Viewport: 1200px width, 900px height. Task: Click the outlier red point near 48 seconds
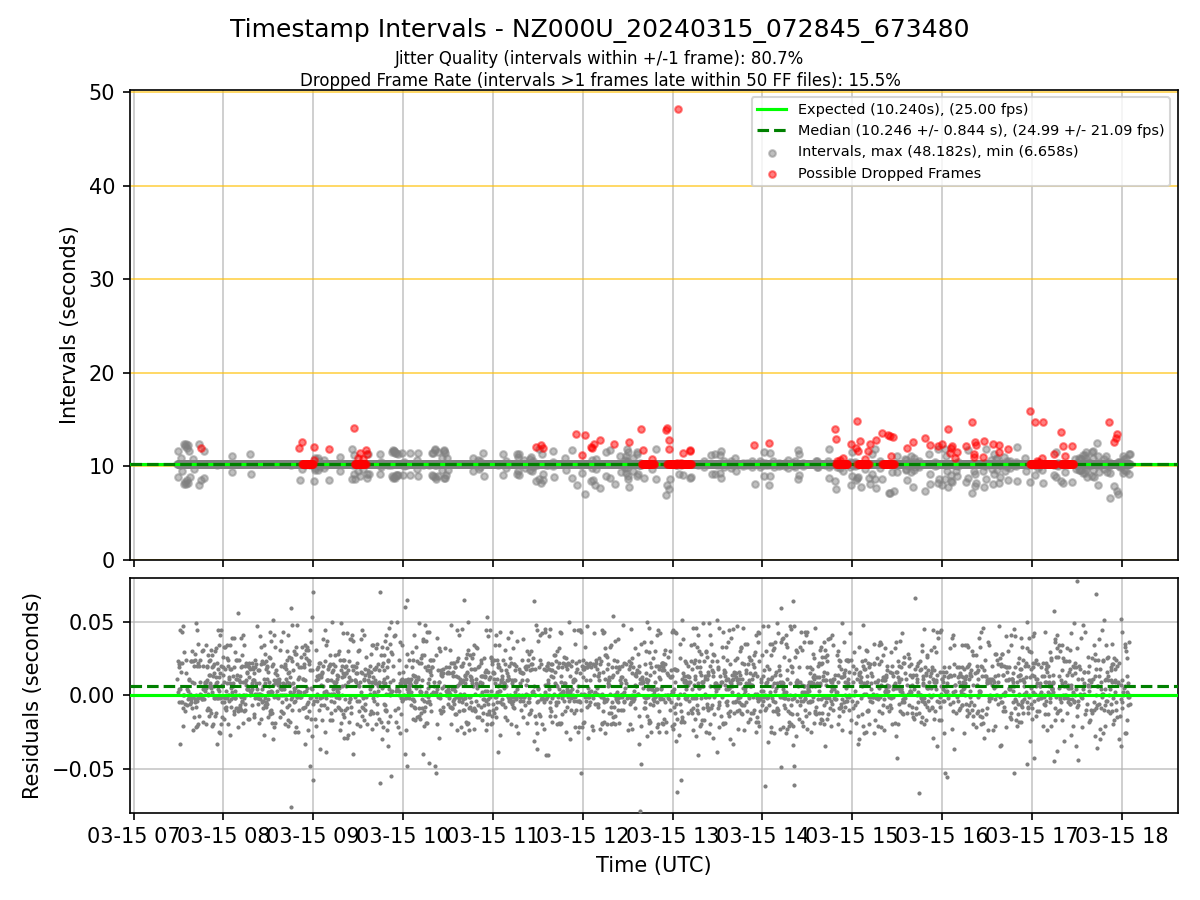678,109
